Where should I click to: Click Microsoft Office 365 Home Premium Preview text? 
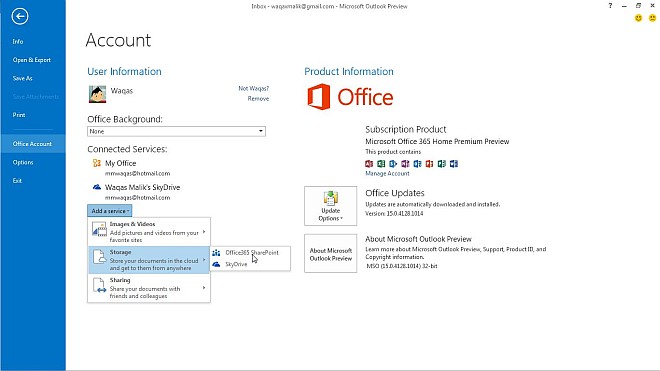(437, 141)
